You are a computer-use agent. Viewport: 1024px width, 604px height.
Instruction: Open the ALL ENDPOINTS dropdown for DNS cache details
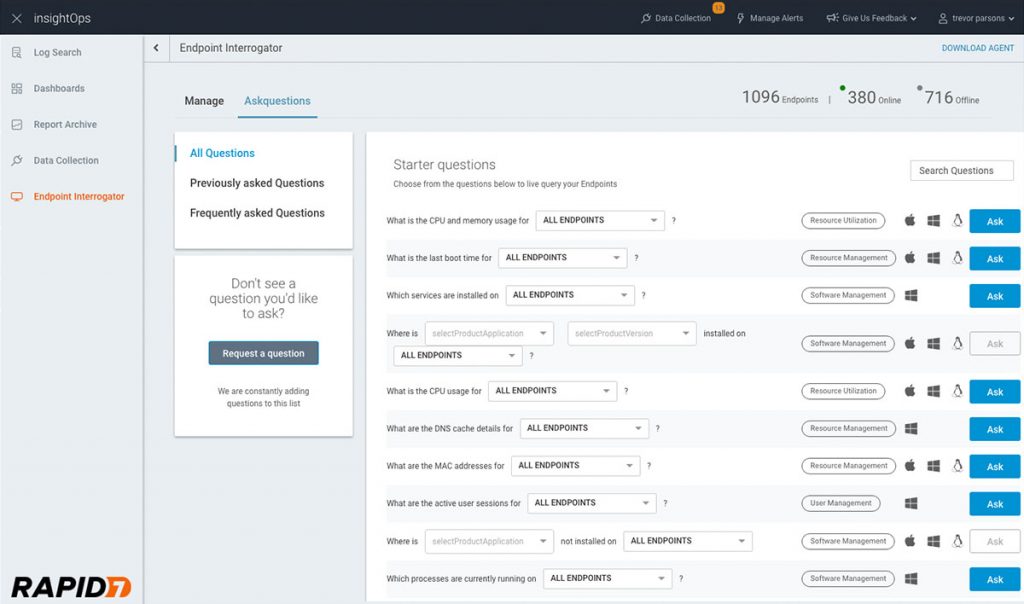(584, 428)
